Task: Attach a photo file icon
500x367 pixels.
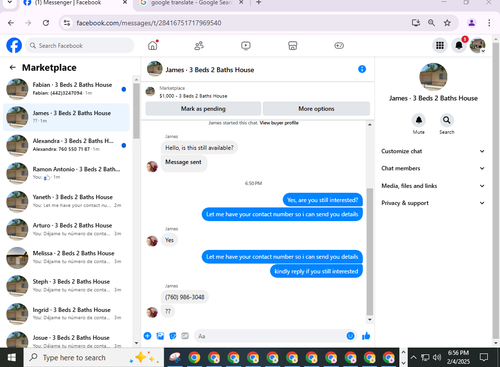Action: coord(160,336)
